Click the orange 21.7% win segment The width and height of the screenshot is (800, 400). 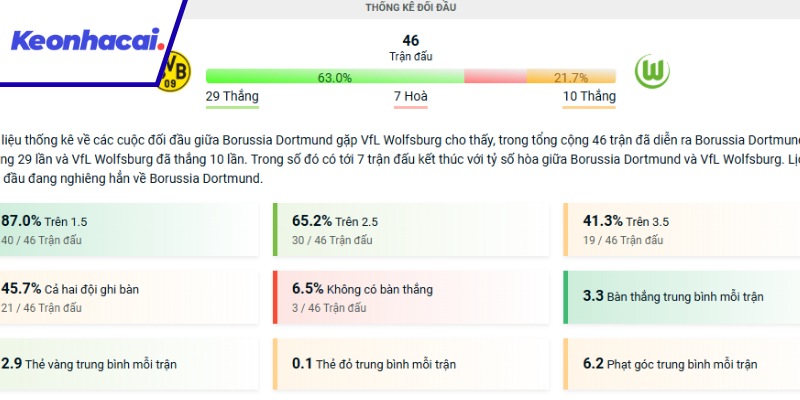(571, 77)
